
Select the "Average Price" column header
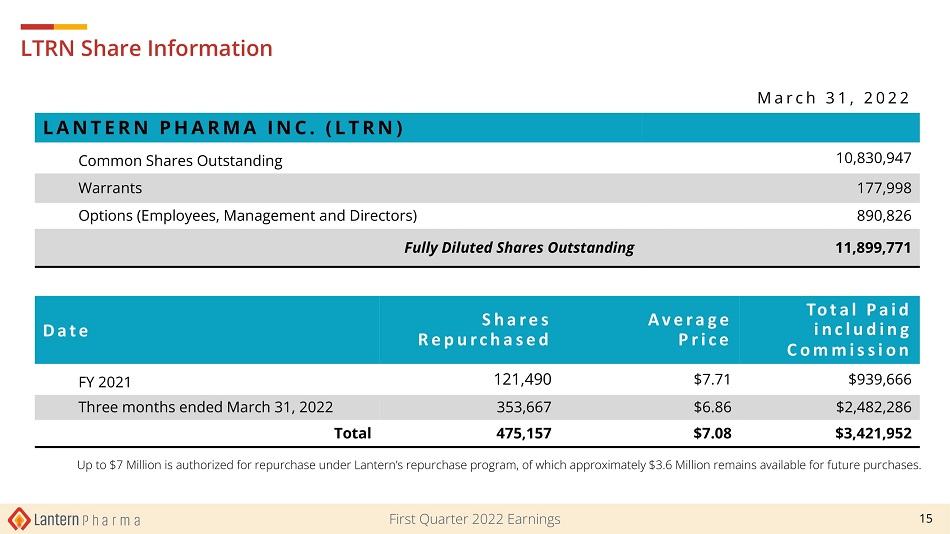tap(688, 330)
